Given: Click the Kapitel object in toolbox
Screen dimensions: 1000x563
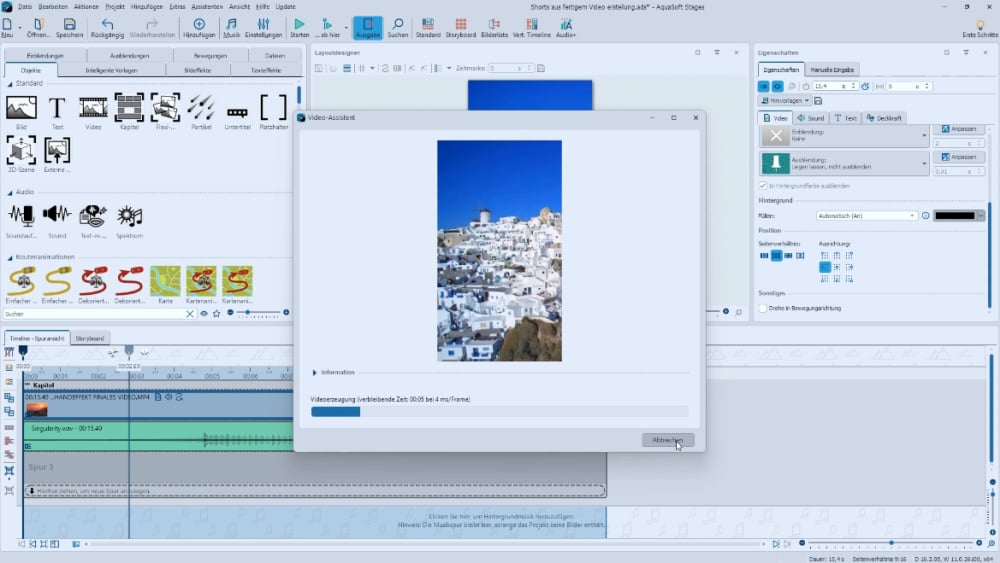Looking at the screenshot, I should pyautogui.click(x=129, y=108).
